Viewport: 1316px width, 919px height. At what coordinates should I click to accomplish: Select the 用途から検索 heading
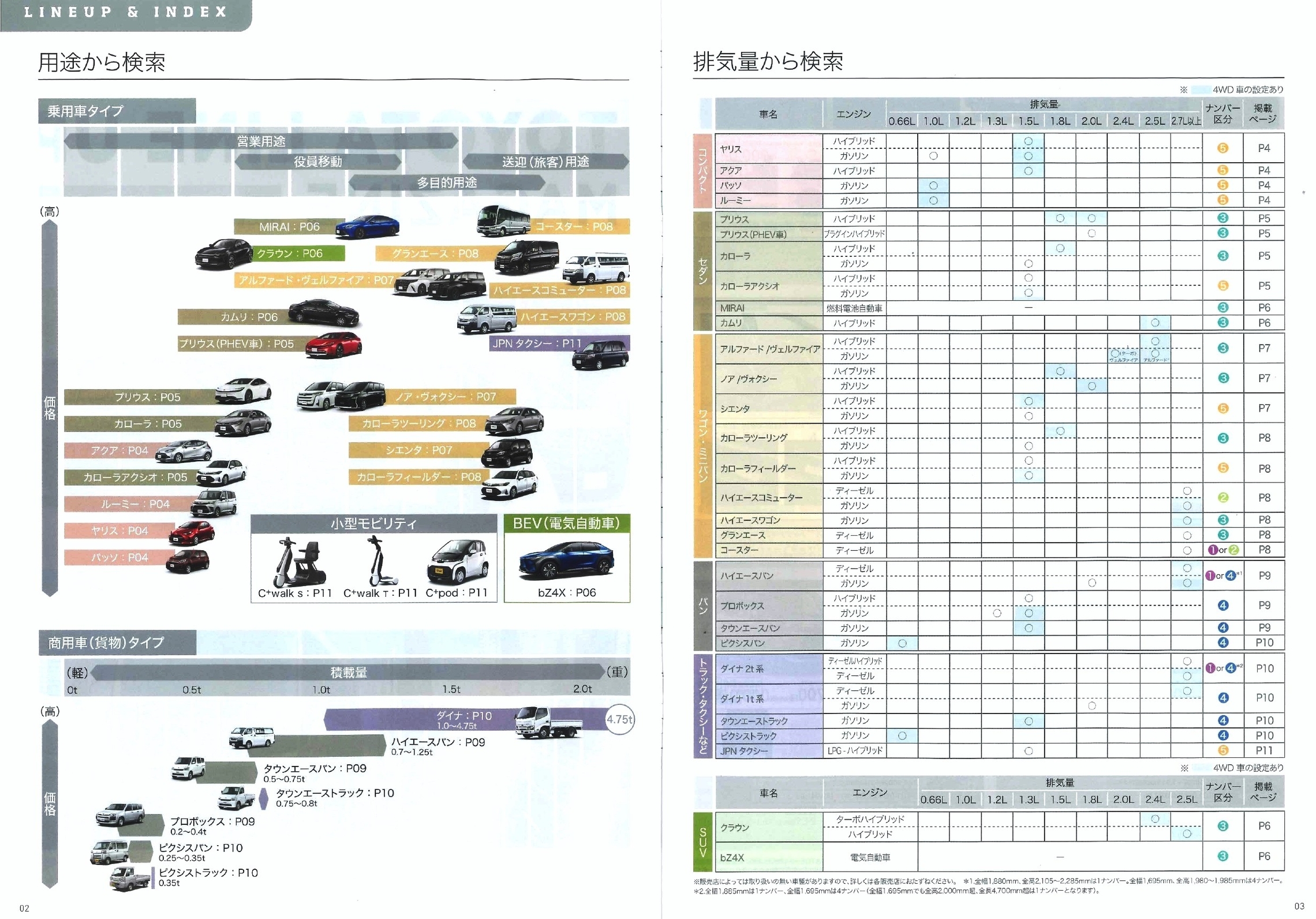tap(102, 62)
